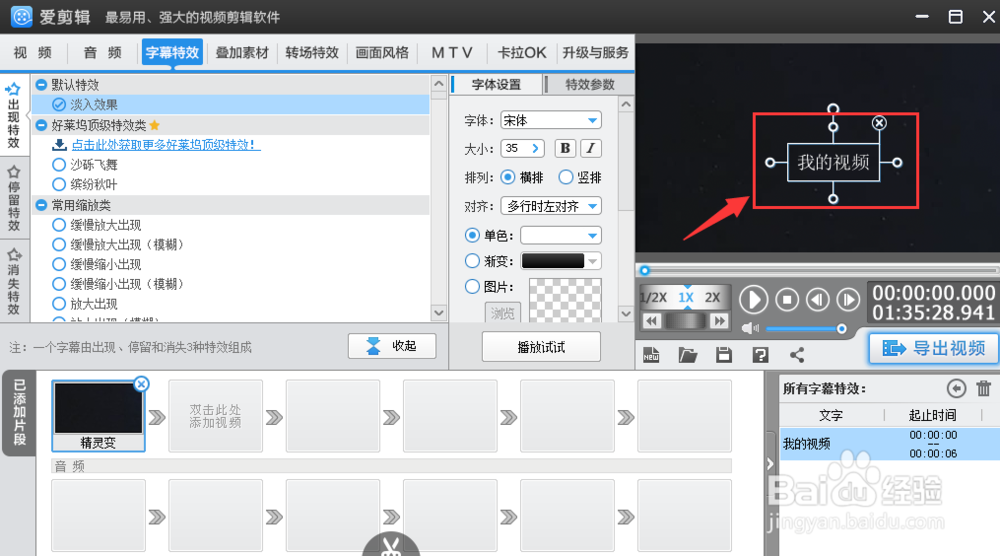Remove clip 精灵变 with its close icon
Screen dimensions: 1000x556
(x=142, y=384)
